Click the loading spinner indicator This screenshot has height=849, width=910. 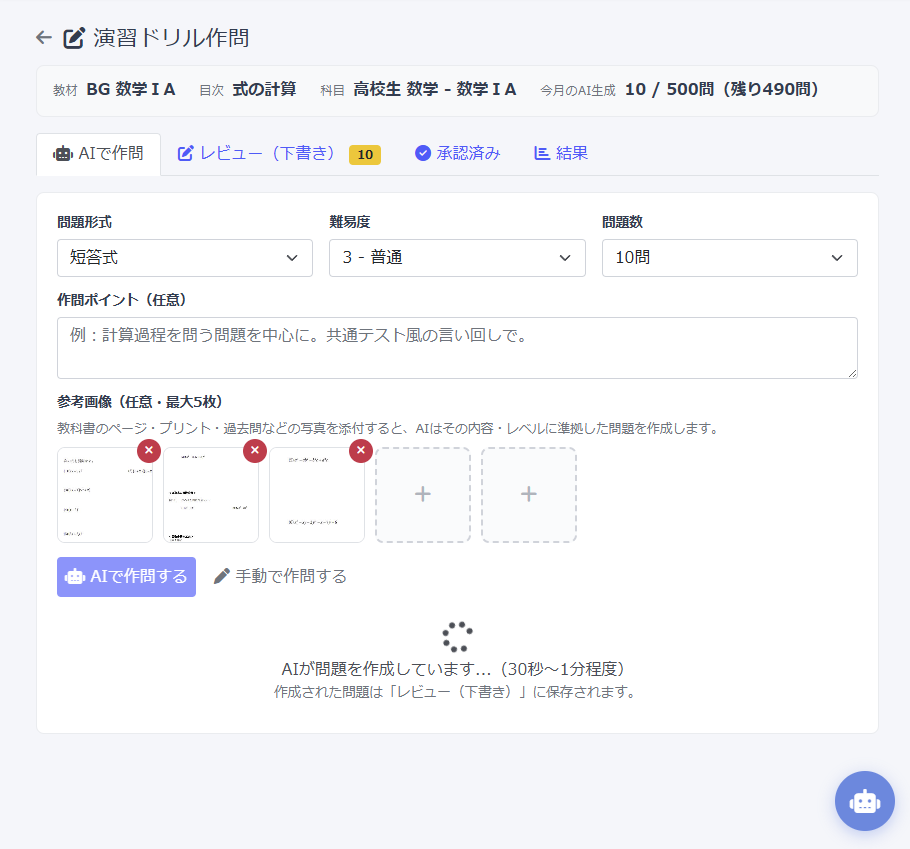tap(457, 637)
